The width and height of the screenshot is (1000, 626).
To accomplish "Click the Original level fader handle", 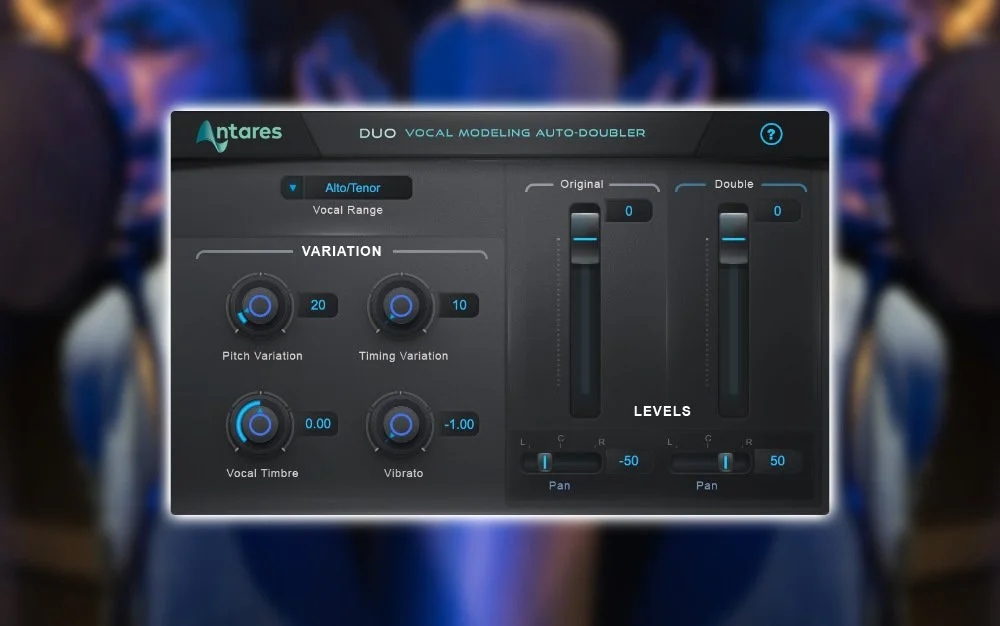I will pos(585,238).
